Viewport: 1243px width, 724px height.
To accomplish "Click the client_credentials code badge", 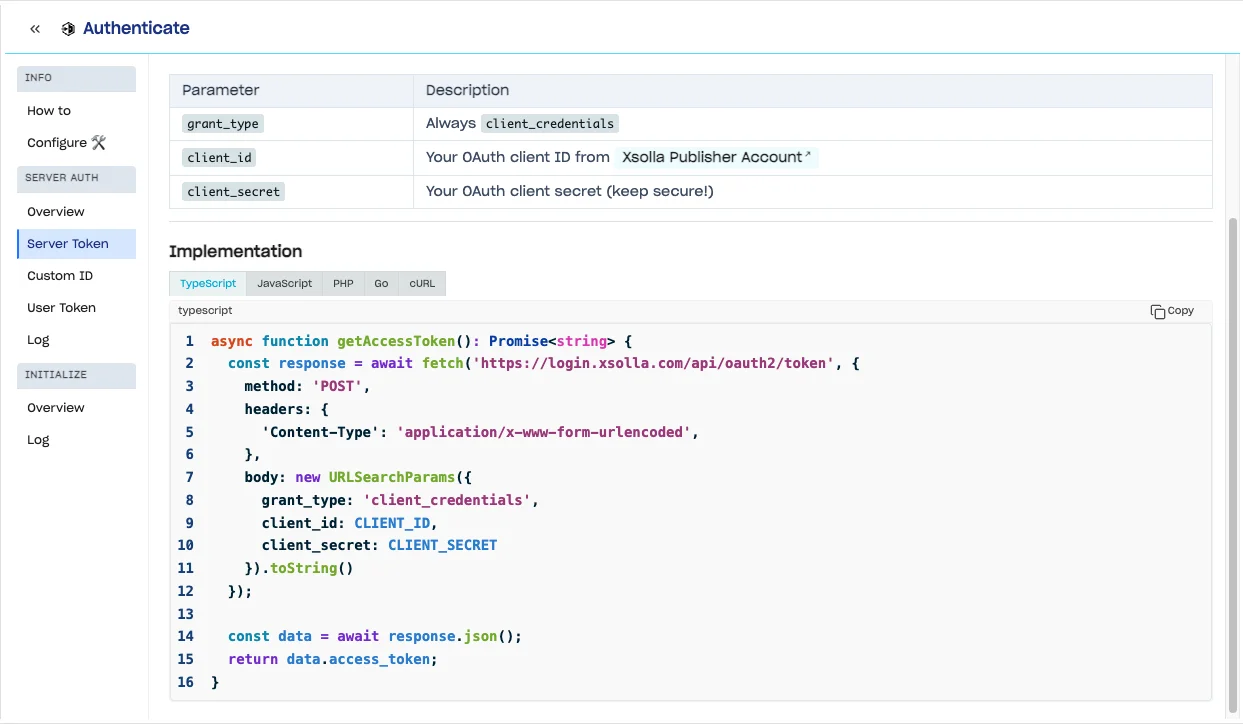I will 550,124.
